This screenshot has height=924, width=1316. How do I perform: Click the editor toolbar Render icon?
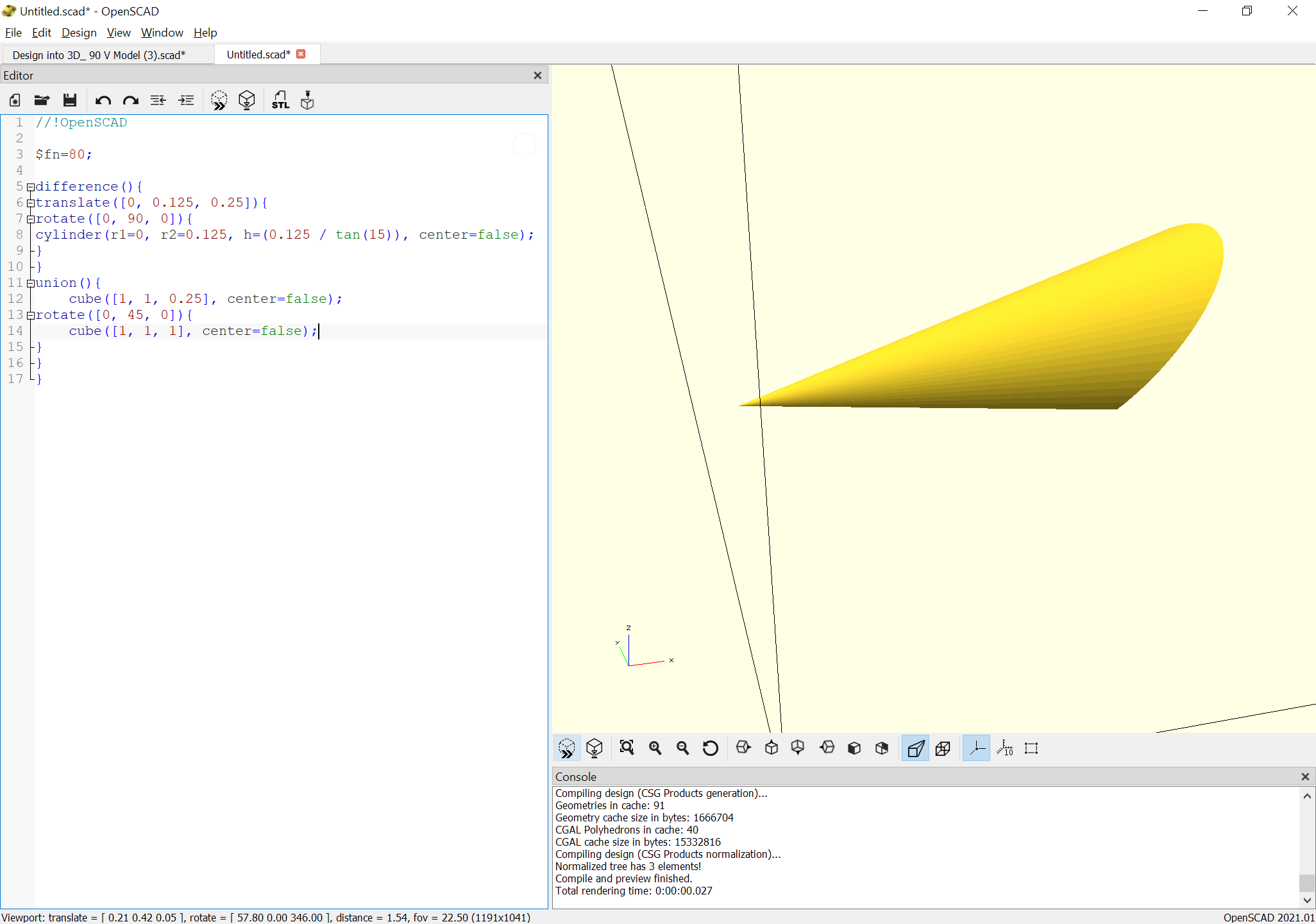coord(247,100)
